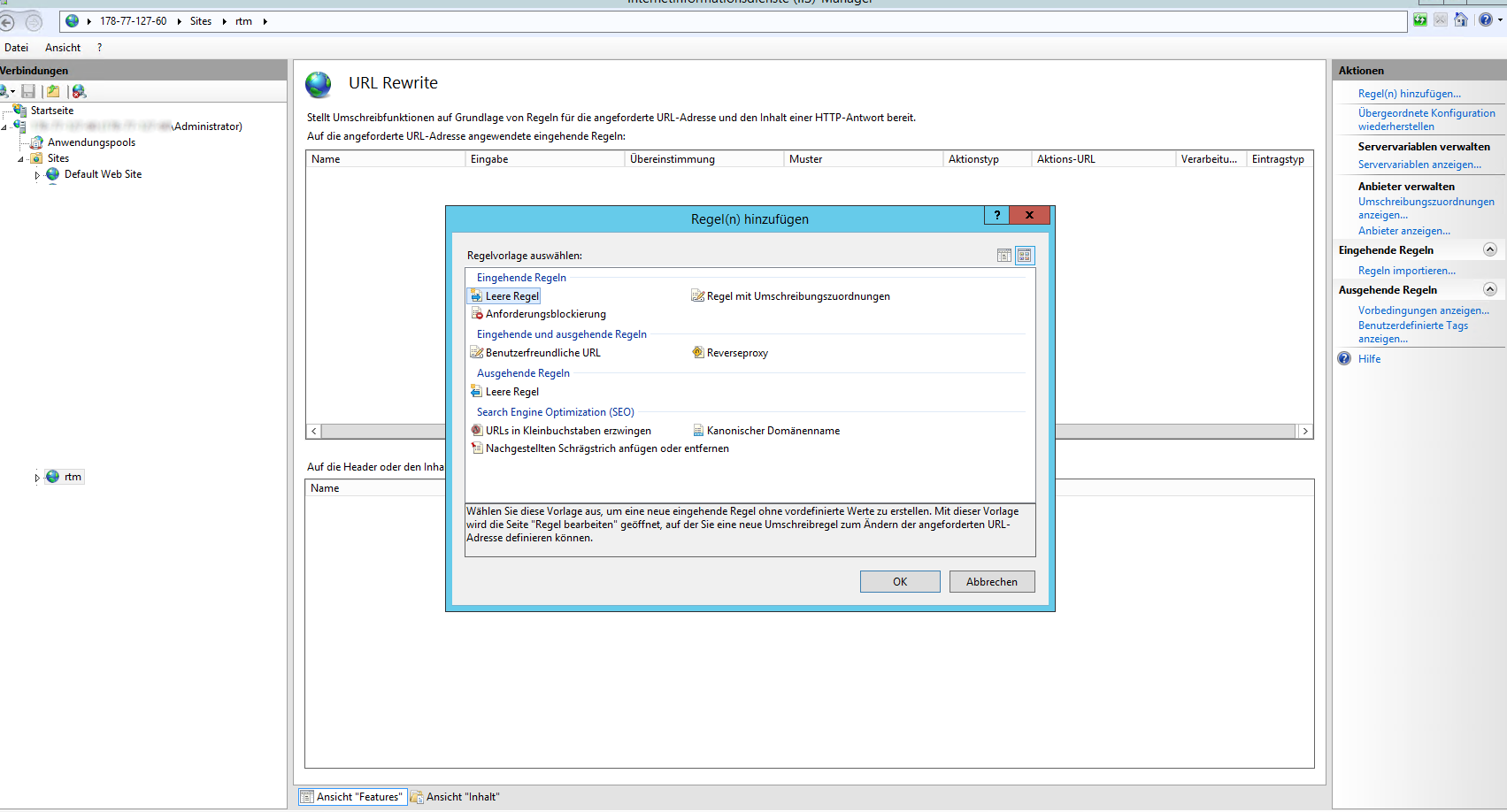Choose URLs in Kleinbuchstaben erzwingen template
Image resolution: width=1507 pixels, height=812 pixels.
(567, 431)
